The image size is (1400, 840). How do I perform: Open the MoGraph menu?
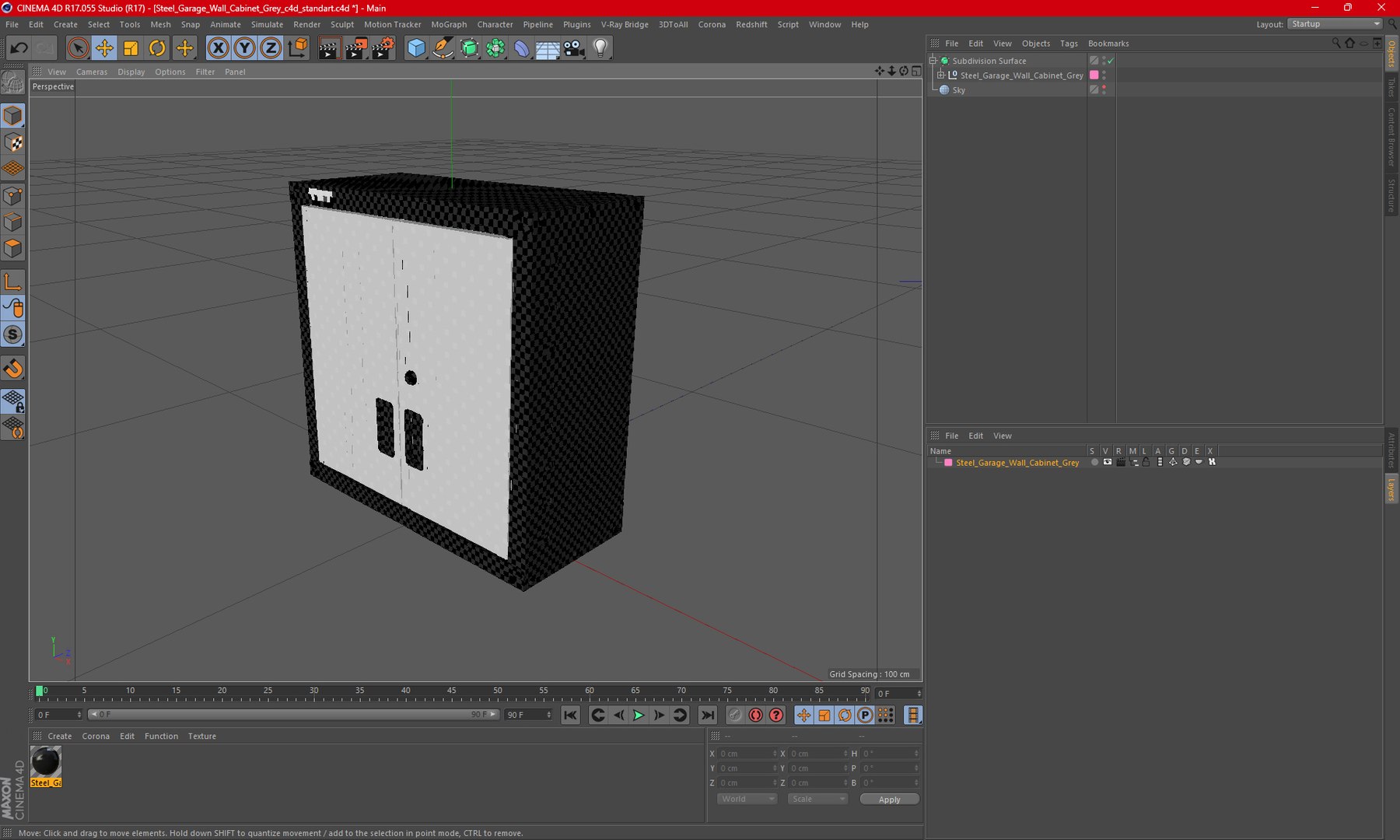449,24
